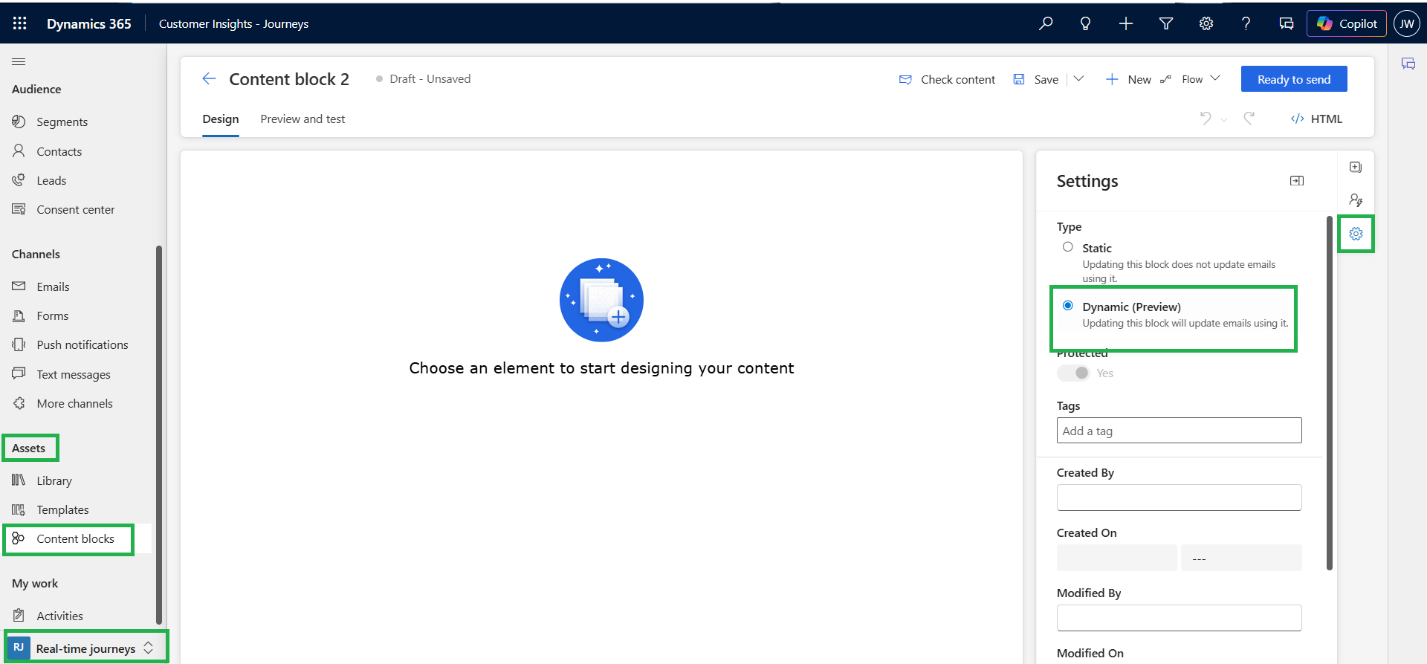1427x664 pixels.
Task: Open Emails under Channels
Action: point(53,287)
